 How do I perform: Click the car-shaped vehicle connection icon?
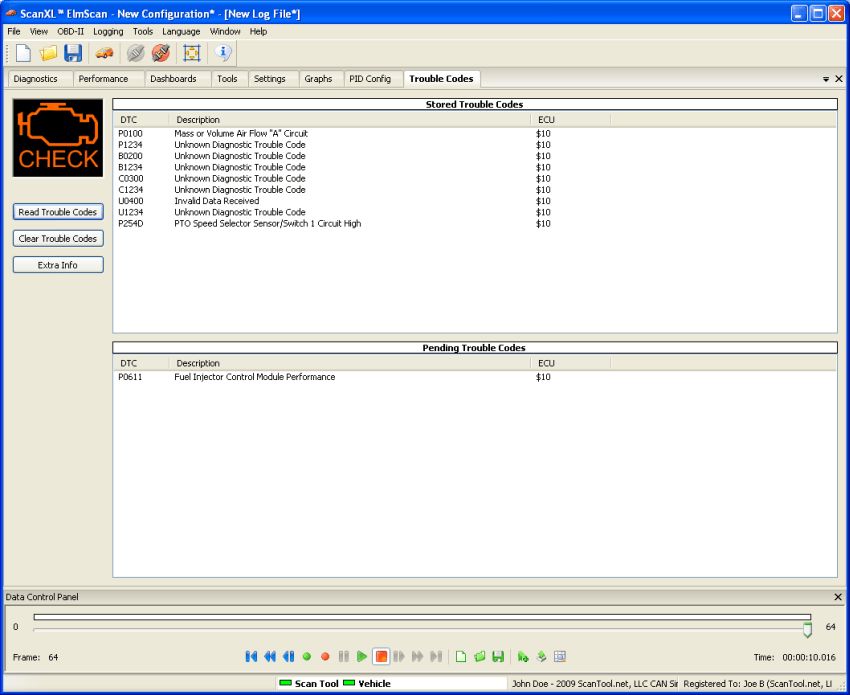coord(103,54)
